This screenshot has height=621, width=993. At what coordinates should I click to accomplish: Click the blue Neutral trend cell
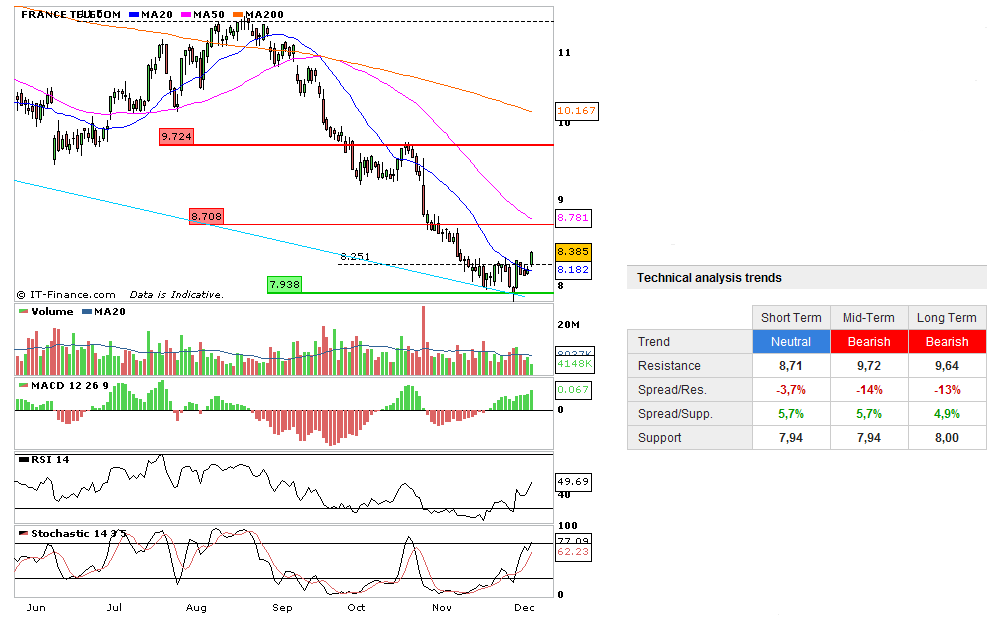(791, 342)
